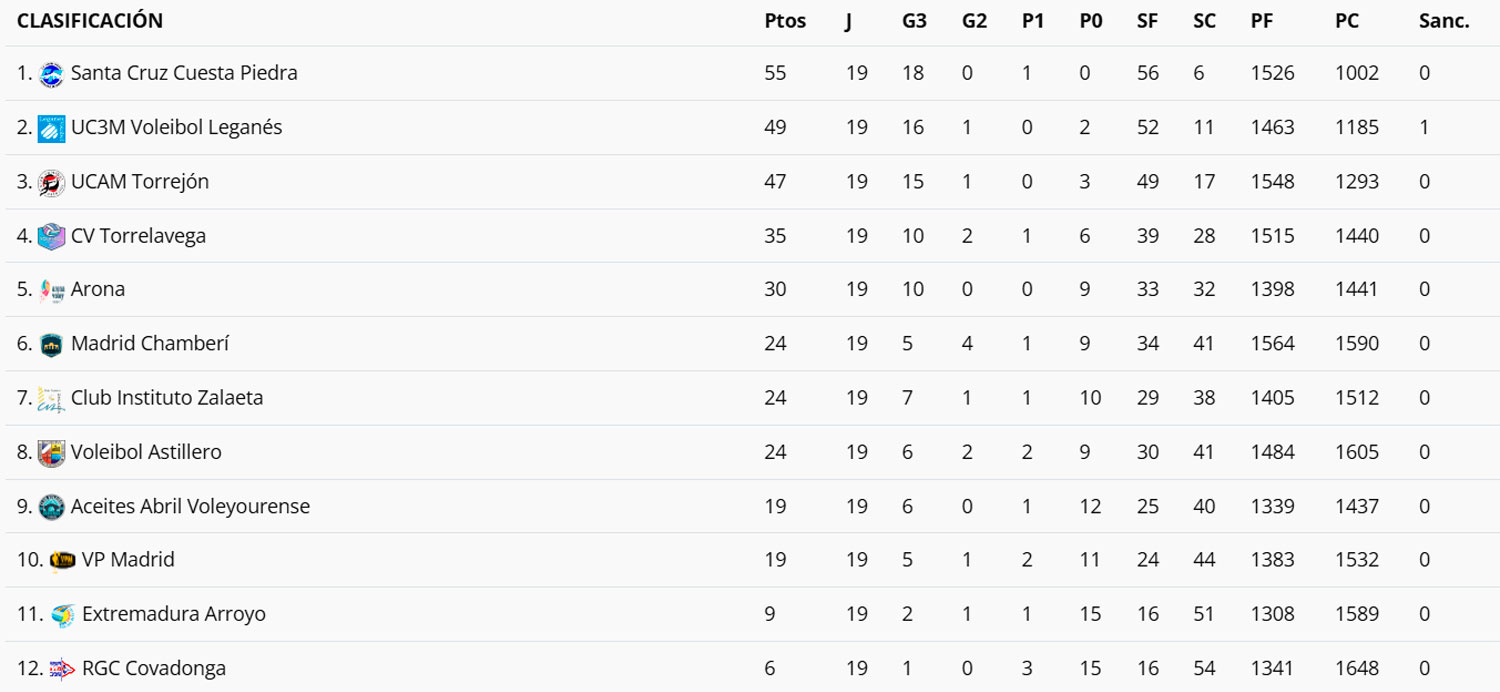
Task: Click the Sanc. column header
Action: (1444, 21)
